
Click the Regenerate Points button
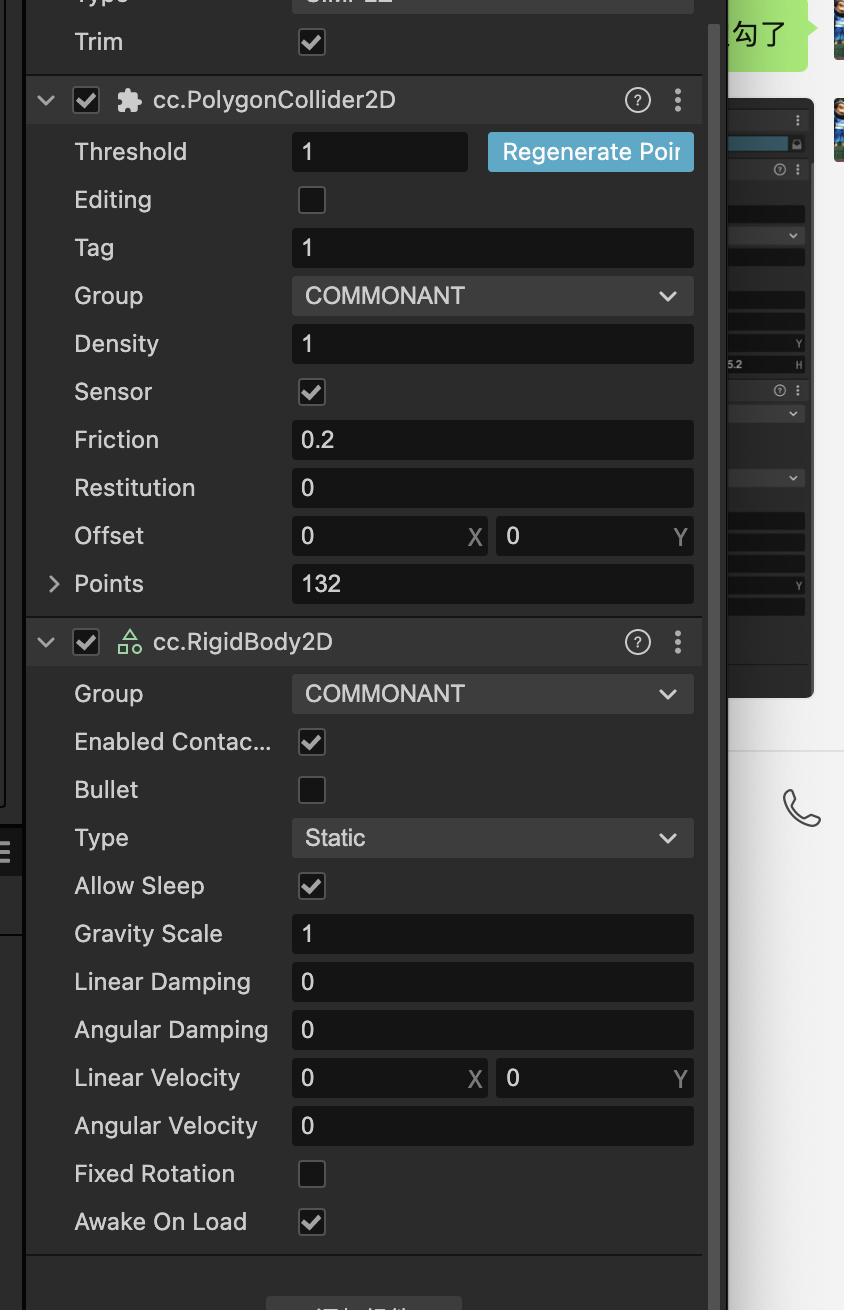(590, 152)
